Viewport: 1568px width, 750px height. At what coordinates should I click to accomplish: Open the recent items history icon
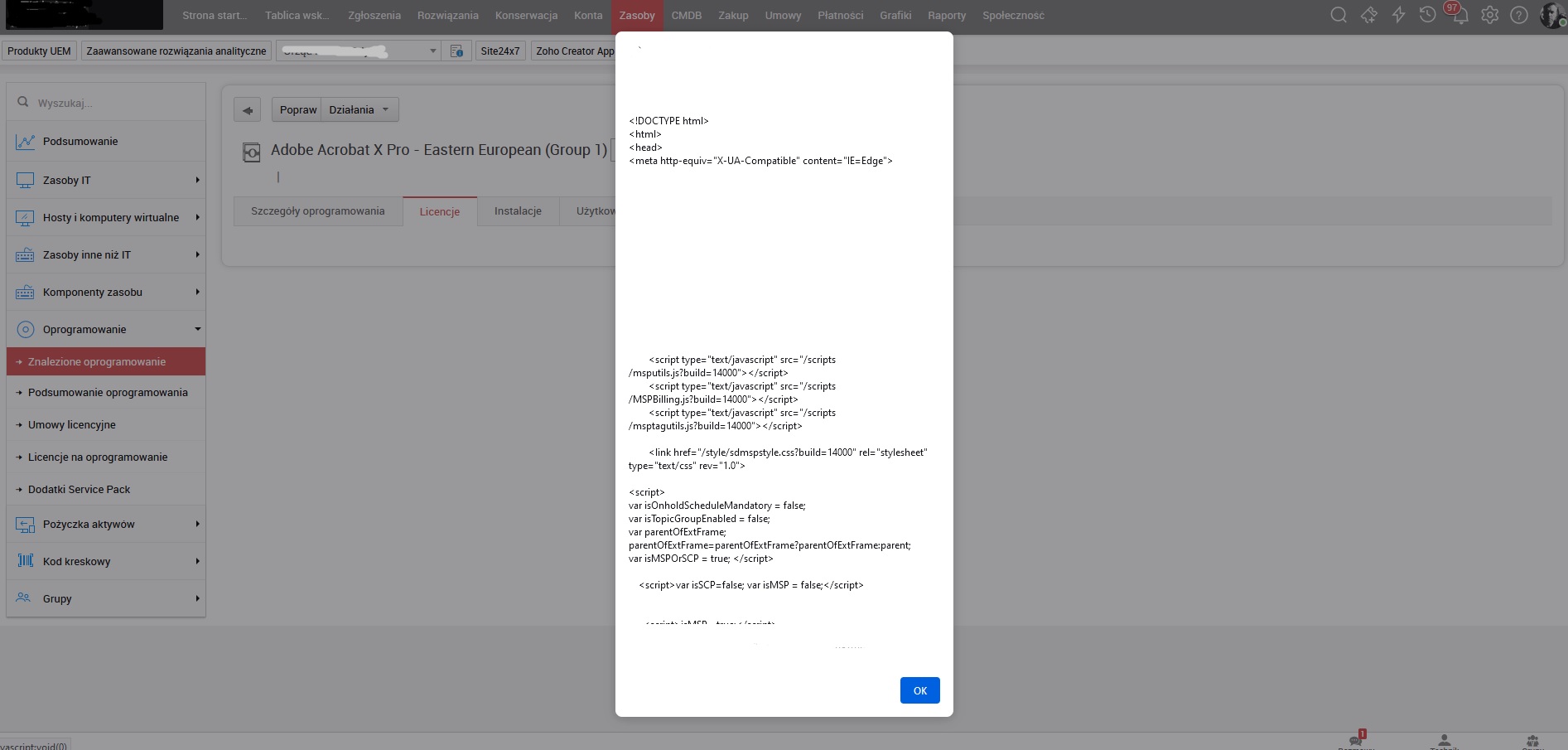coord(1427,15)
